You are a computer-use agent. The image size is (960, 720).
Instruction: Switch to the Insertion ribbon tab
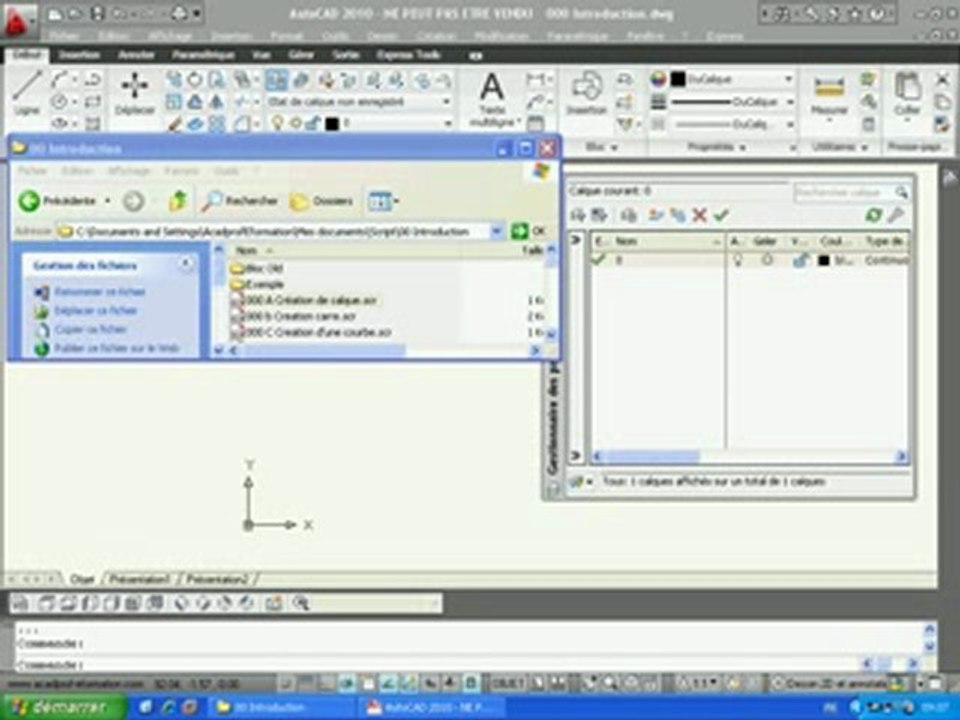point(80,55)
